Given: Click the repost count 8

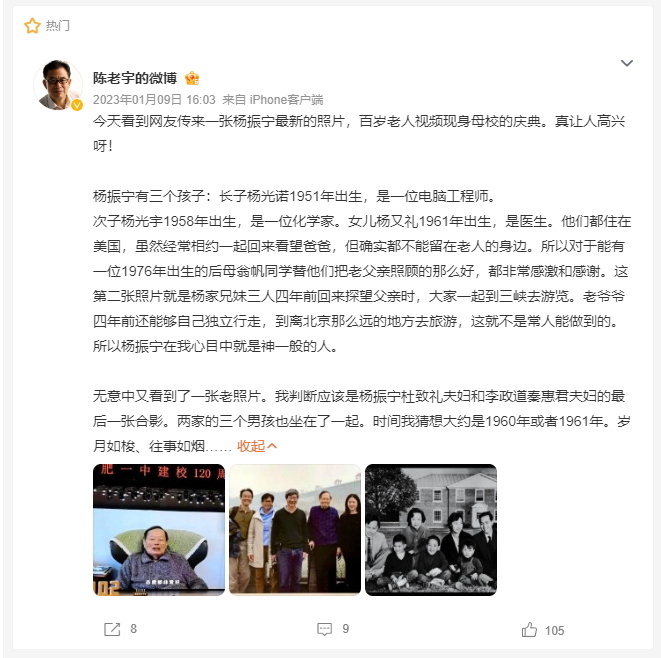Looking at the screenshot, I should pyautogui.click(x=134, y=629).
